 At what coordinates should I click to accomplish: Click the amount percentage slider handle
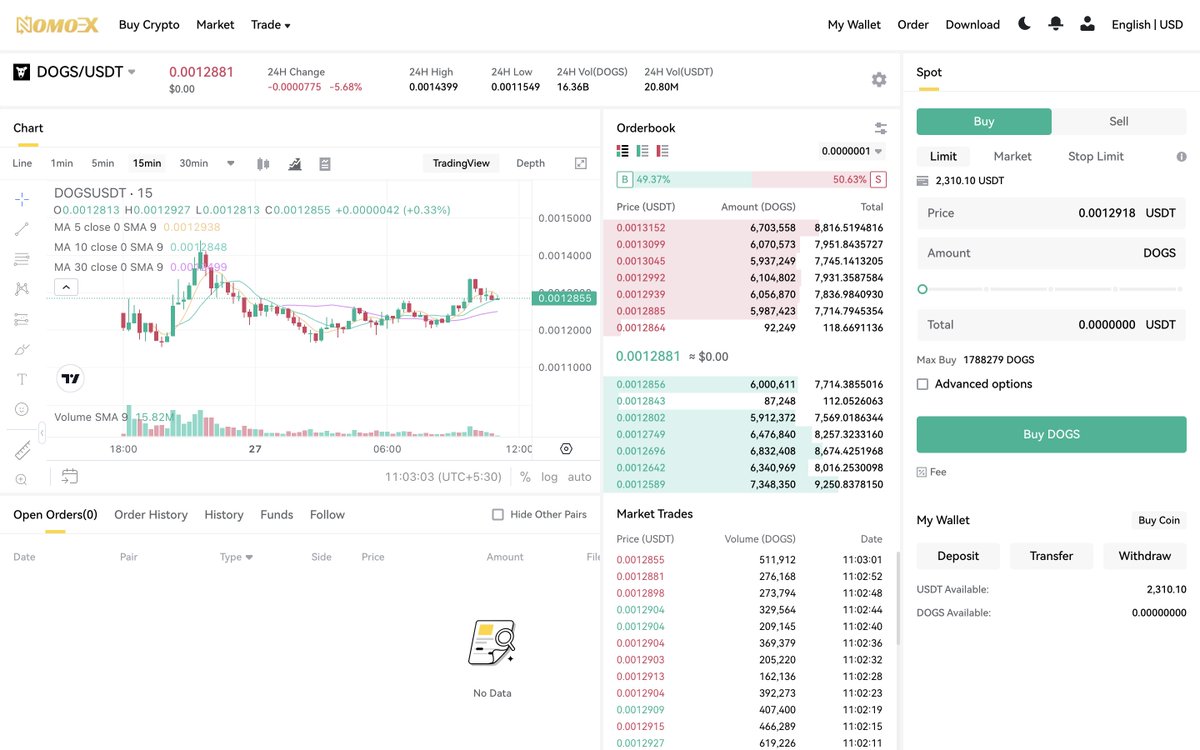tap(922, 289)
